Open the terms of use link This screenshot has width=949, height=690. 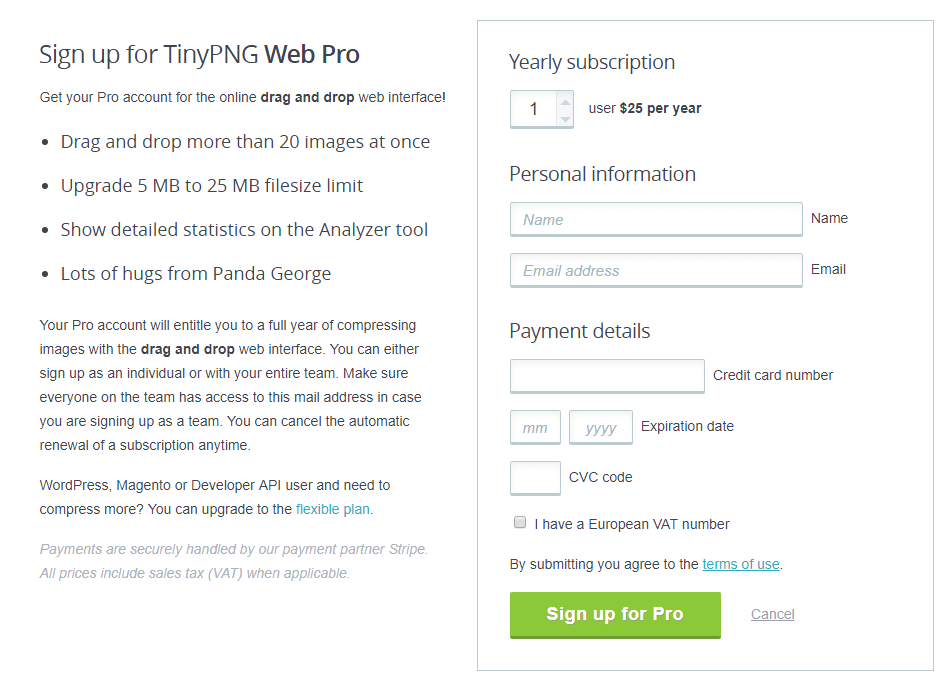click(x=741, y=564)
